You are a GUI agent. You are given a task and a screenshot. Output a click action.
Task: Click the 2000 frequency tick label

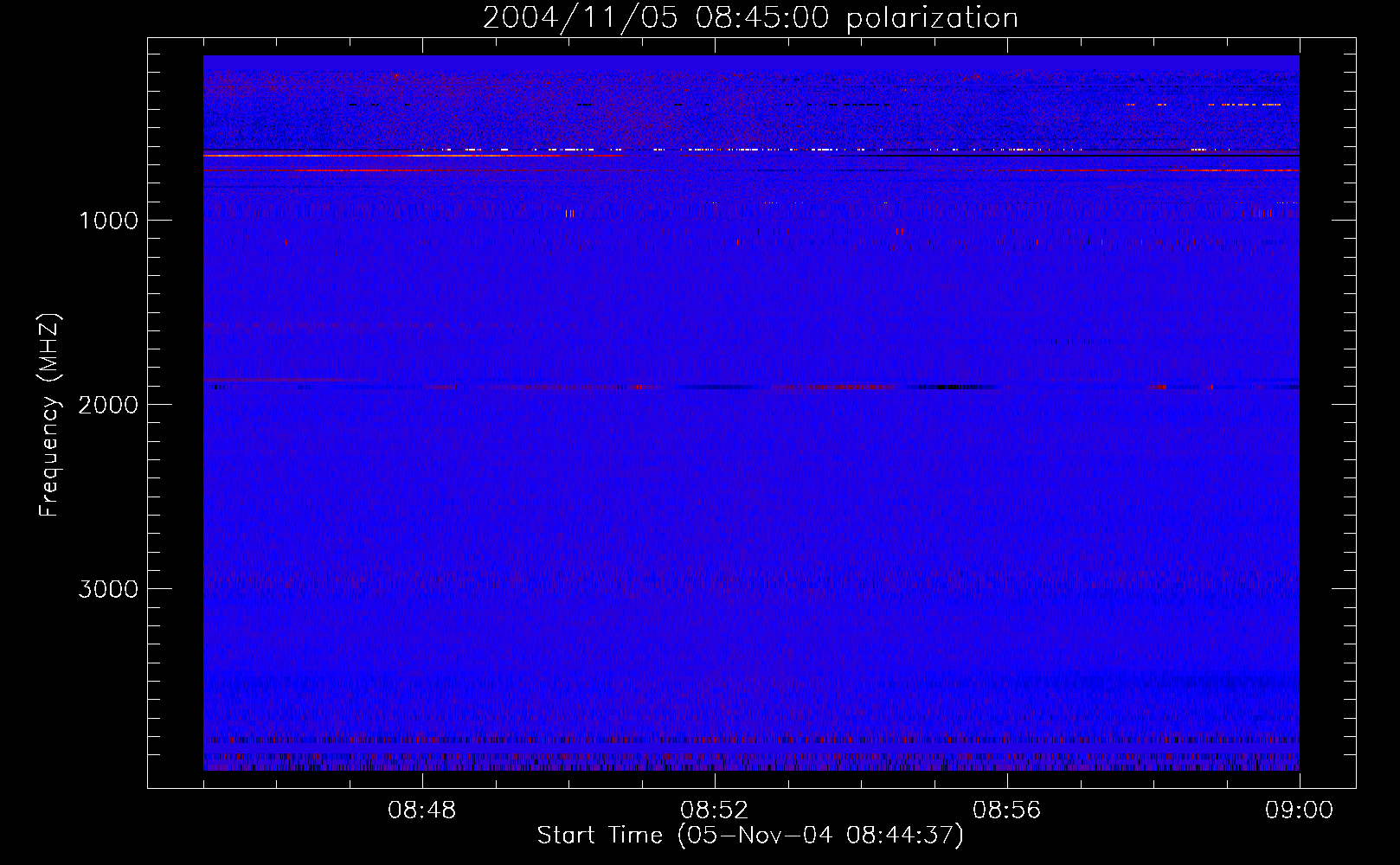108,405
